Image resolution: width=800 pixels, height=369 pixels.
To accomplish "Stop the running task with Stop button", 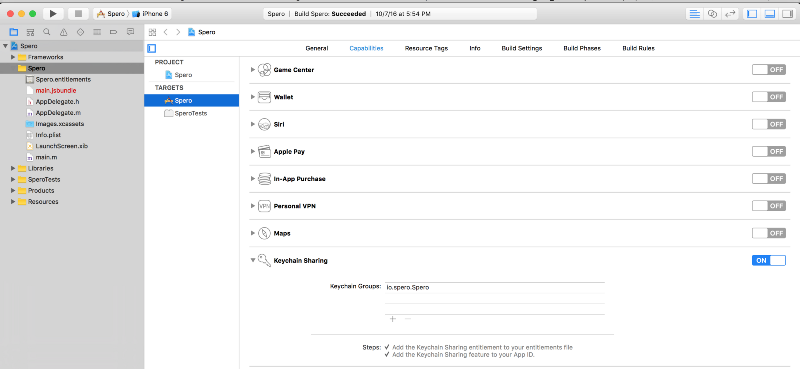I will (x=78, y=14).
